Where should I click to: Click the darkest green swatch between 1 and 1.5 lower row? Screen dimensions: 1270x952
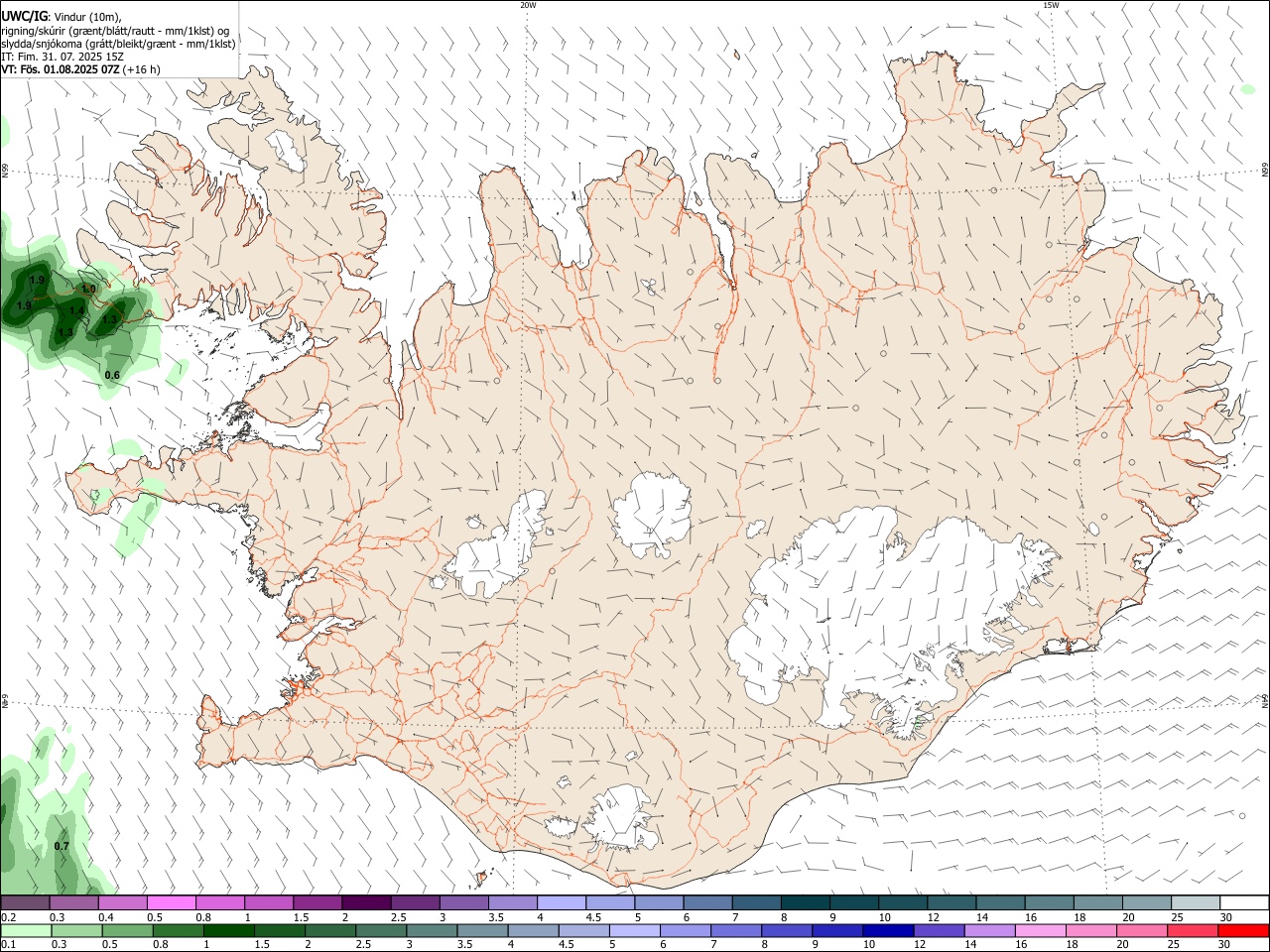pos(228,931)
